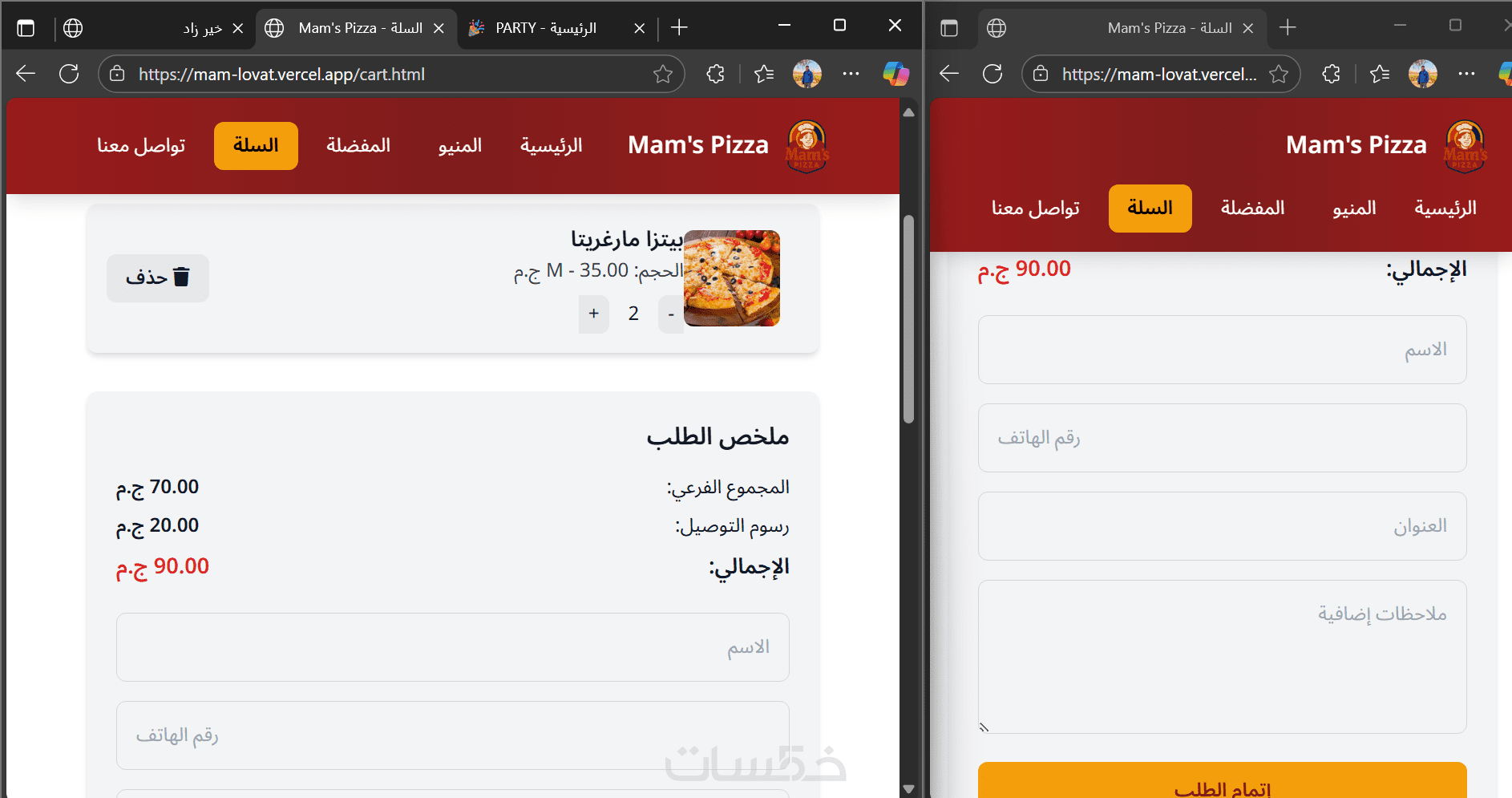
Task: Close the Mam's Pizza tab in left window
Action: 439,28
